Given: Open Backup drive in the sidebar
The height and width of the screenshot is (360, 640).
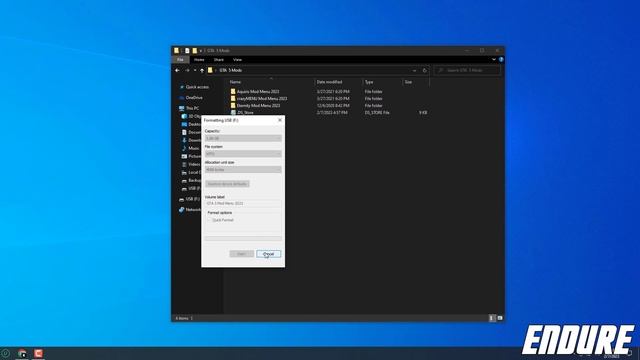Looking at the screenshot, I should 191,180.
